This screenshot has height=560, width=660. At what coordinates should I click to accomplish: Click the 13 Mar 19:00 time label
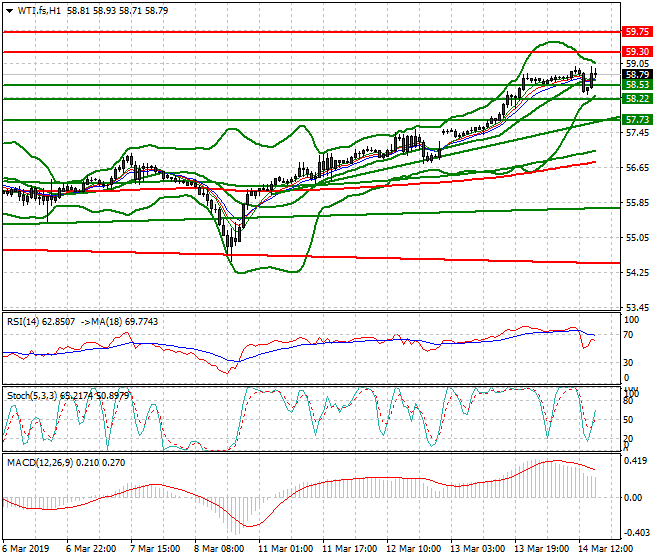[x=542, y=549]
